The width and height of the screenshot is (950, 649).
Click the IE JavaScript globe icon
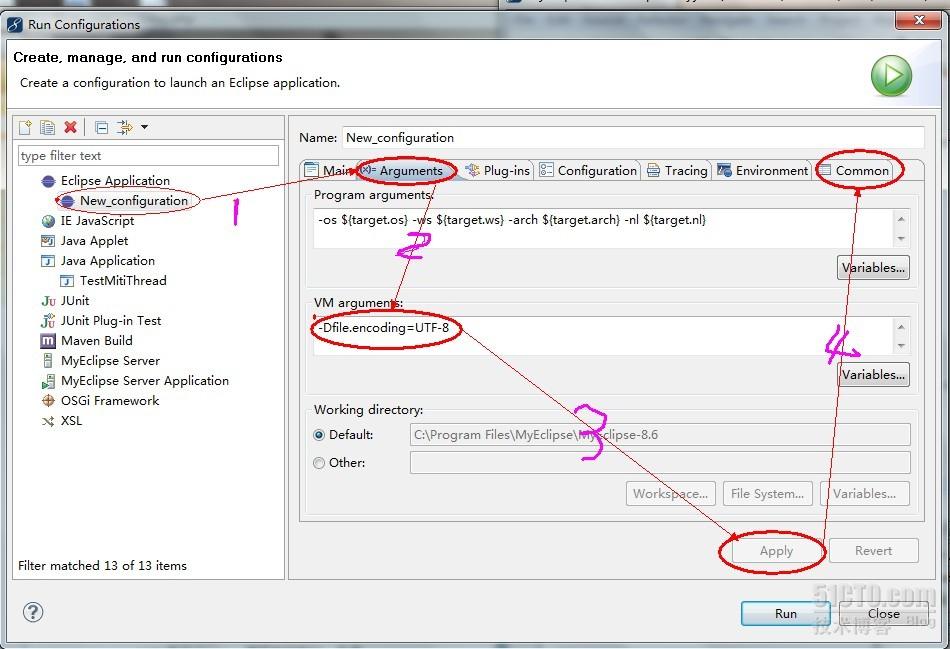pyautogui.click(x=48, y=221)
